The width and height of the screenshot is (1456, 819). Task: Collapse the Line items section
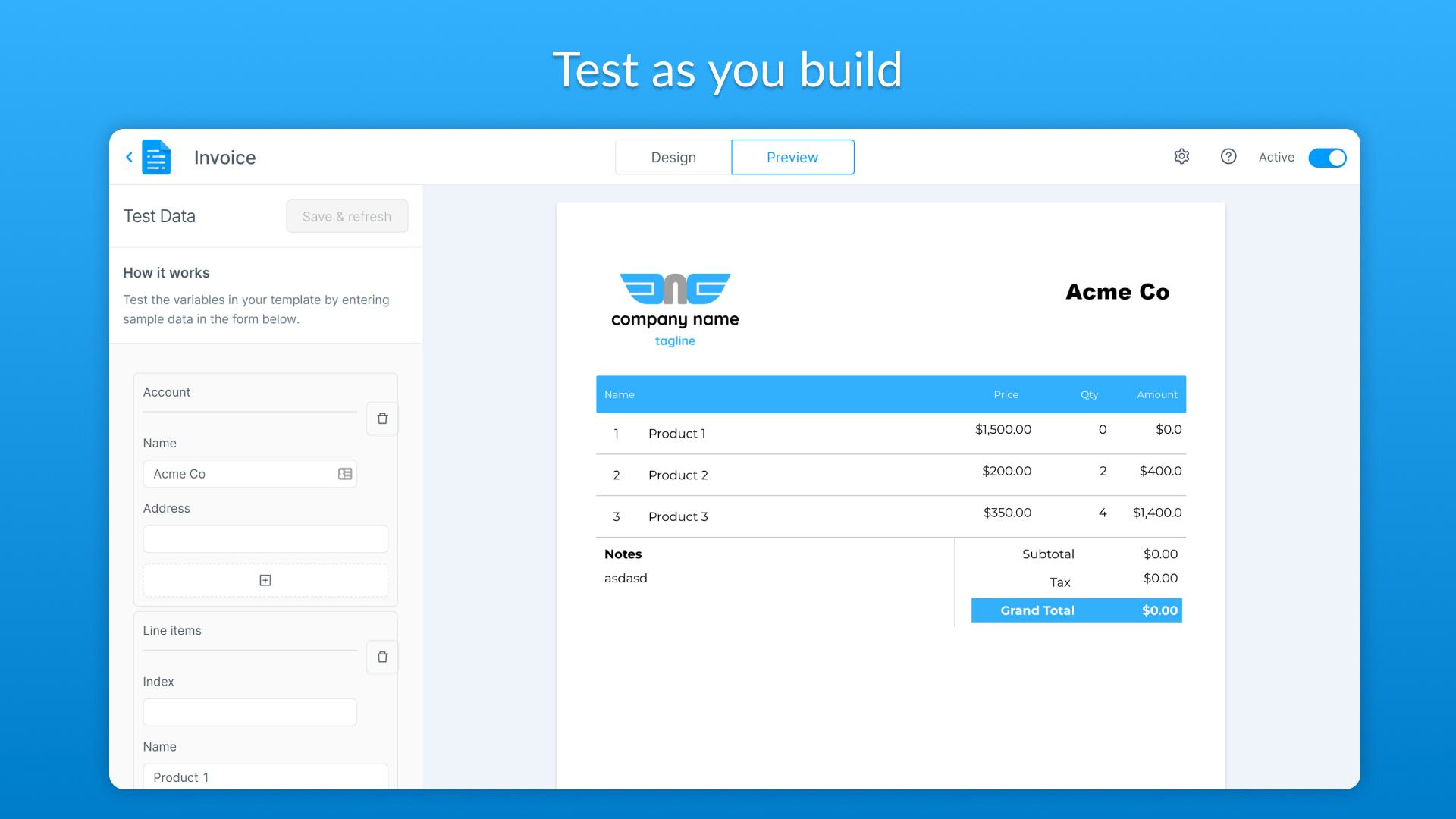click(x=172, y=630)
